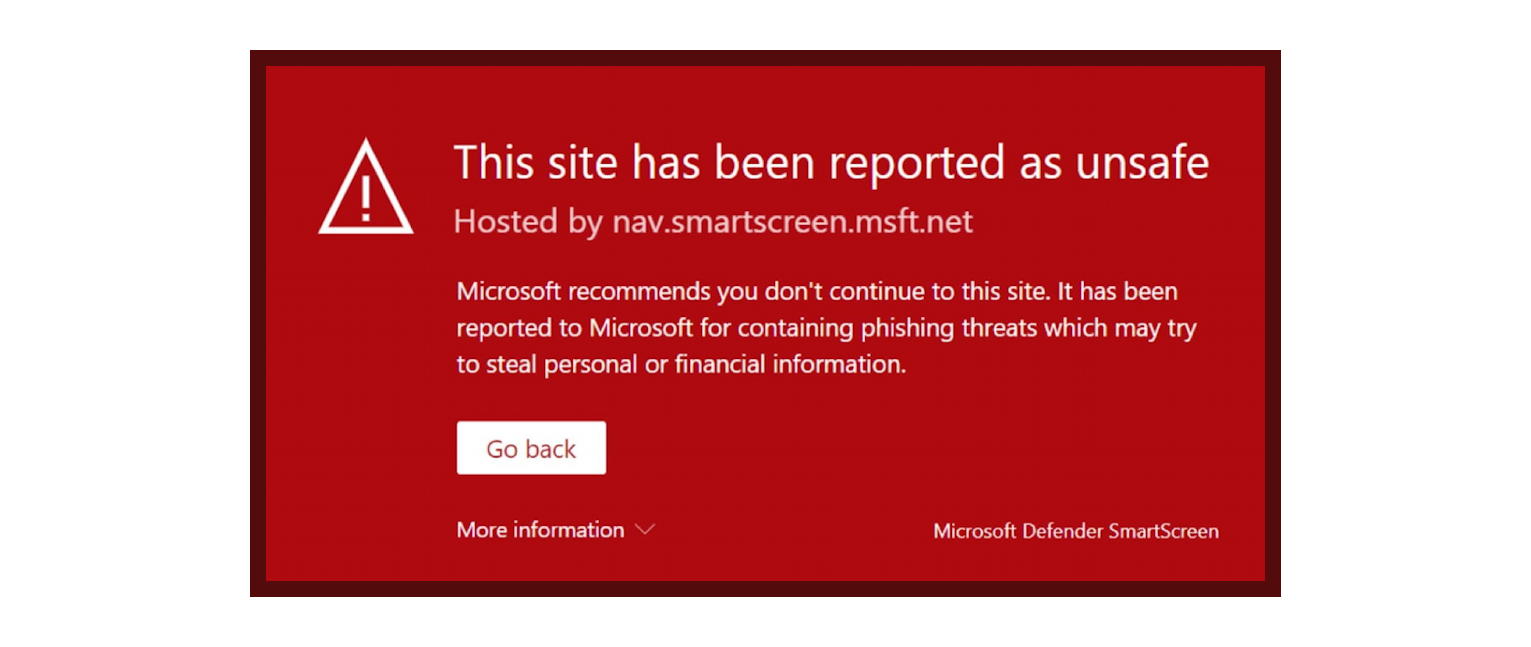Select Go back to leave the site
The width and height of the screenshot is (1531, 647).
coord(531,448)
